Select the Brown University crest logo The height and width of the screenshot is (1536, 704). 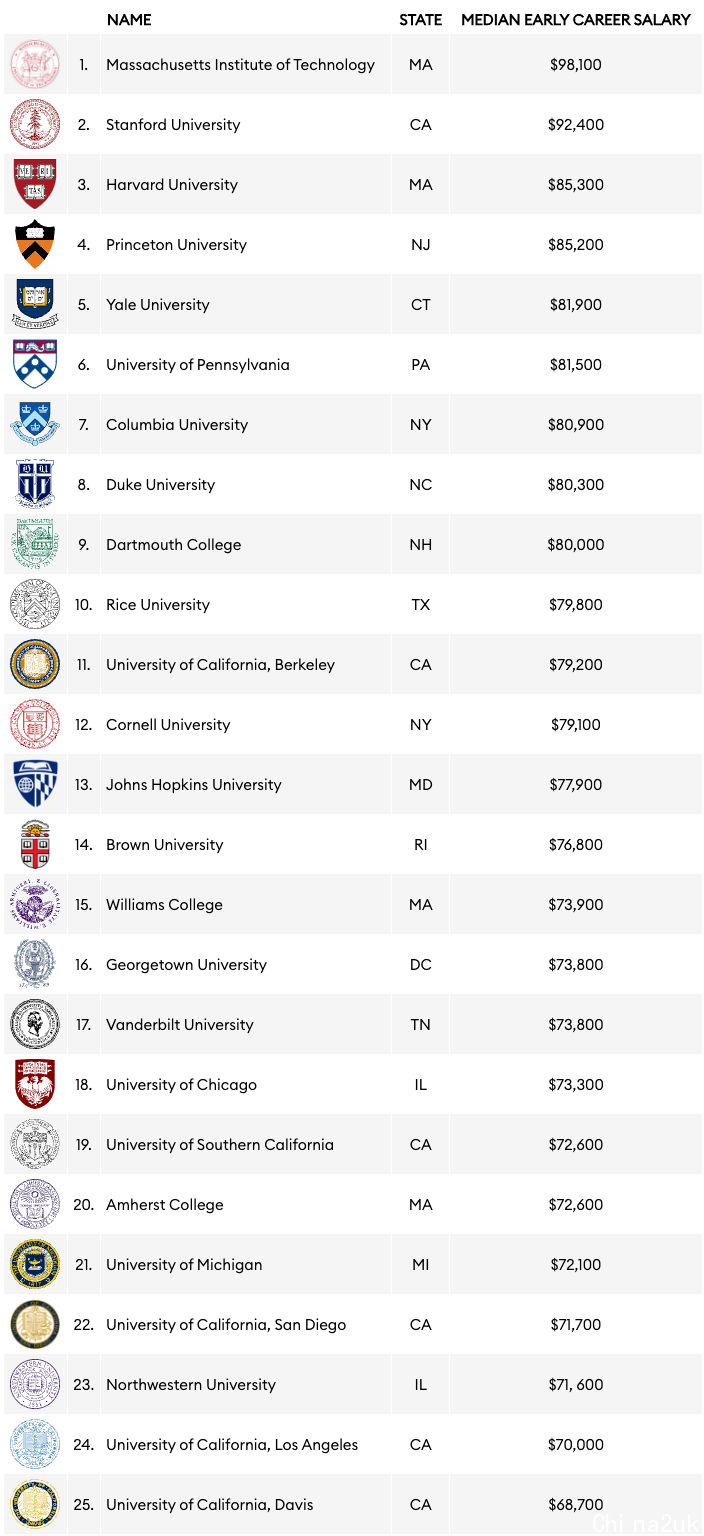coord(35,844)
